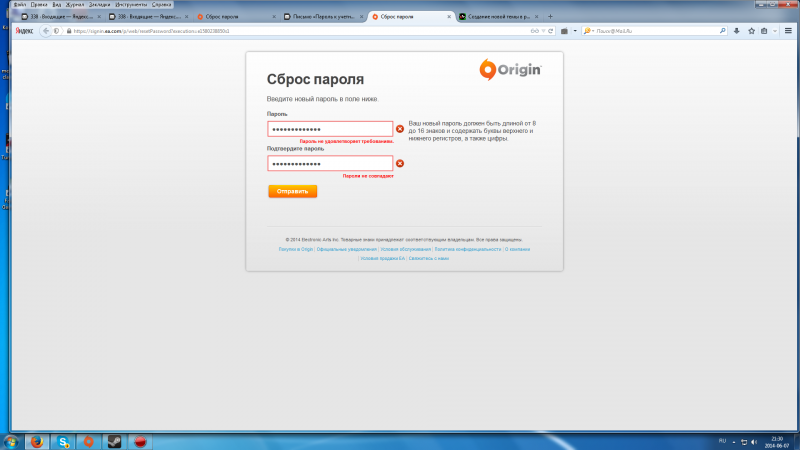800x450 pixels.
Task: Open a new tab with the plus button
Action: pyautogui.click(x=550, y=17)
